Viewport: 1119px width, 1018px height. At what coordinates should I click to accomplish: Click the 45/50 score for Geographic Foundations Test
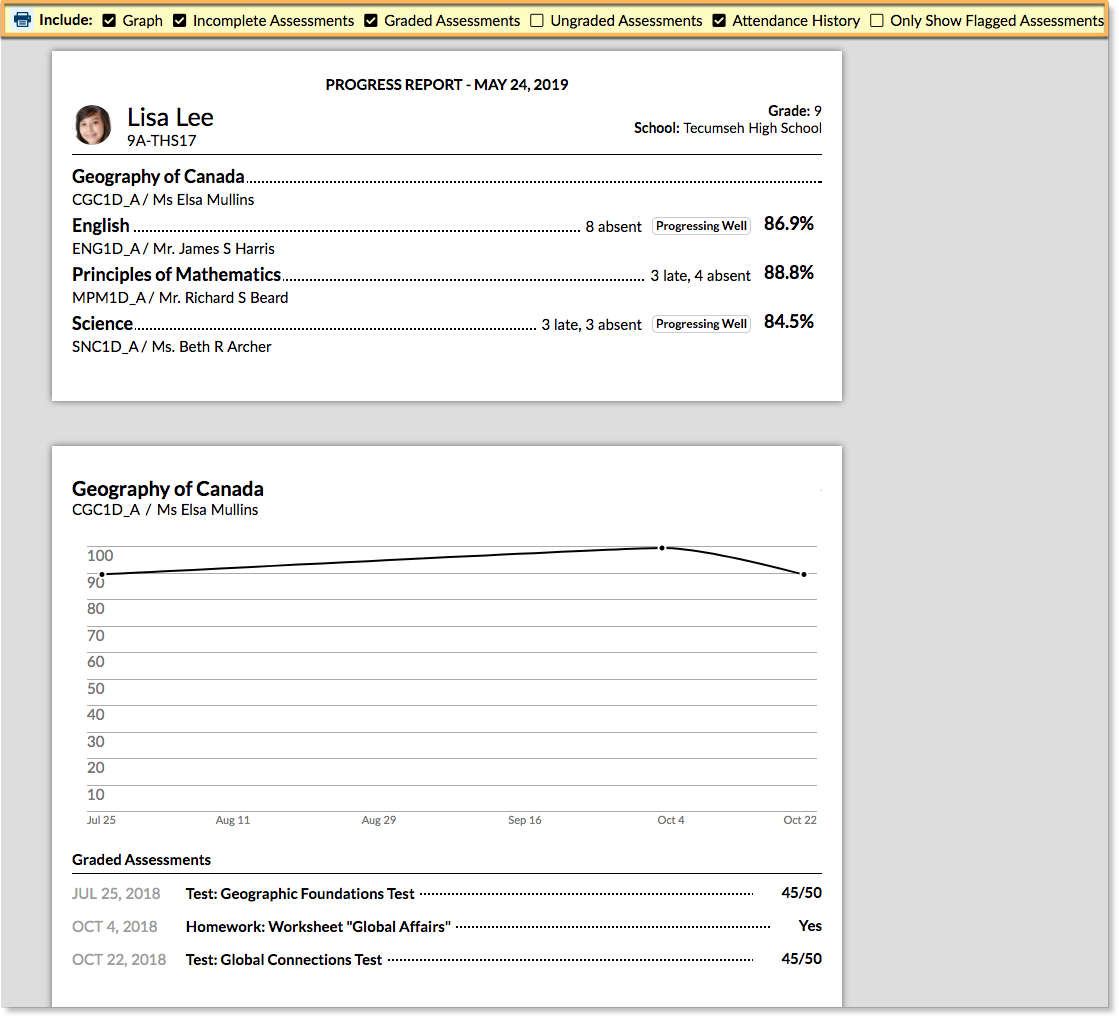pyautogui.click(x=801, y=893)
